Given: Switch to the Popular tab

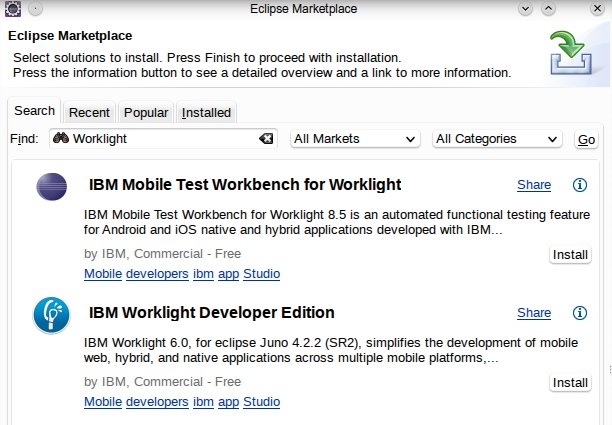Looking at the screenshot, I should tap(146, 112).
